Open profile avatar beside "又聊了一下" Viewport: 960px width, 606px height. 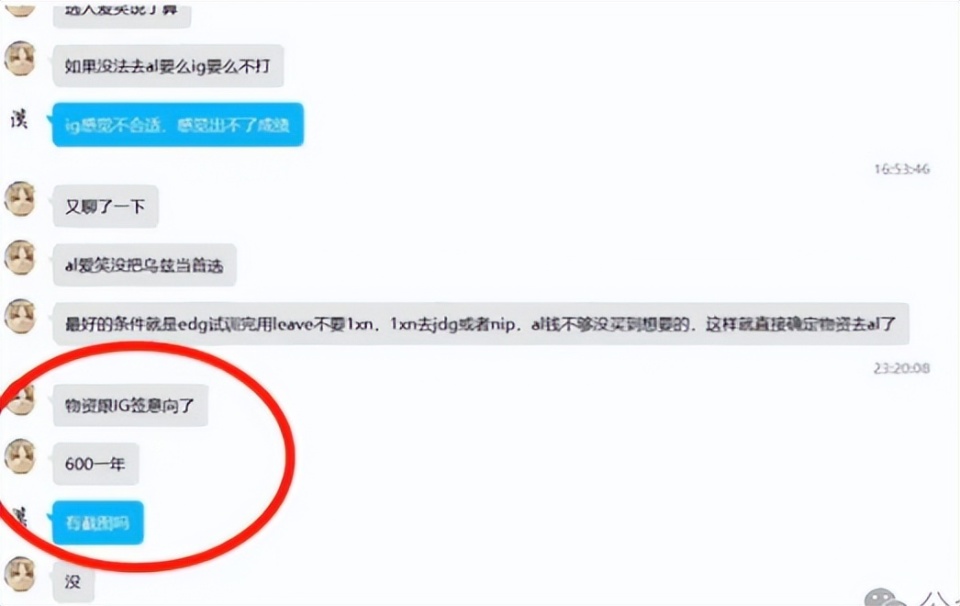pos(20,199)
